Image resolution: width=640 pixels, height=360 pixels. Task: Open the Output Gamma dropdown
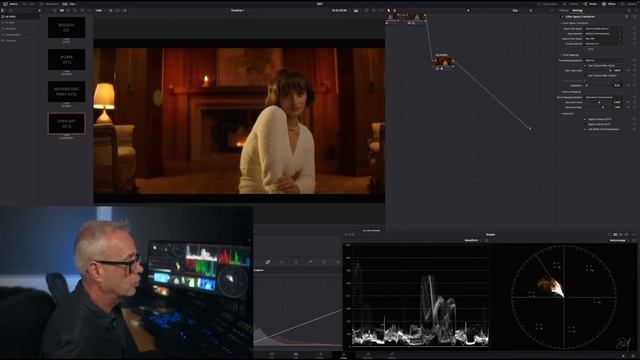603,44
